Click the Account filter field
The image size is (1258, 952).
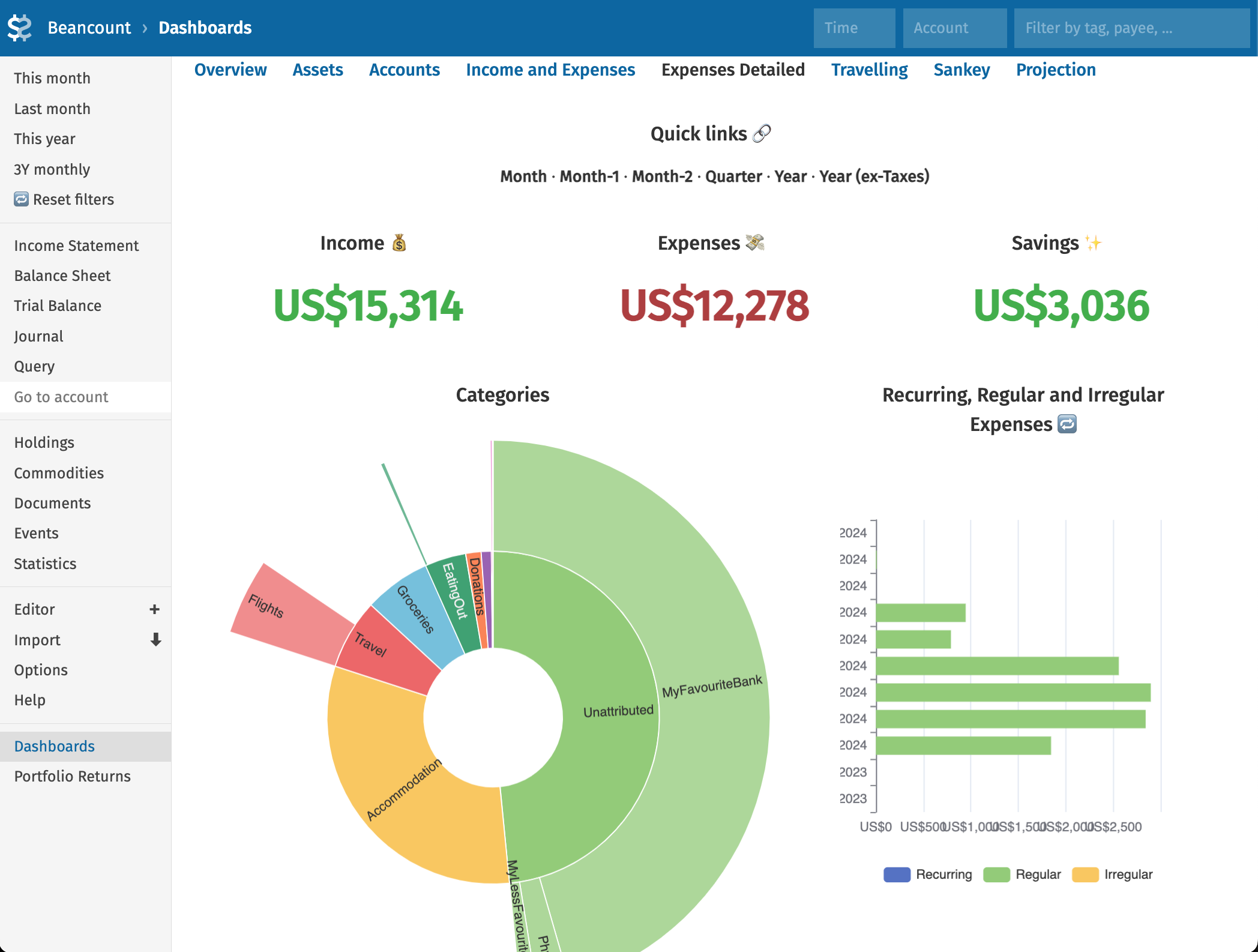coord(954,28)
